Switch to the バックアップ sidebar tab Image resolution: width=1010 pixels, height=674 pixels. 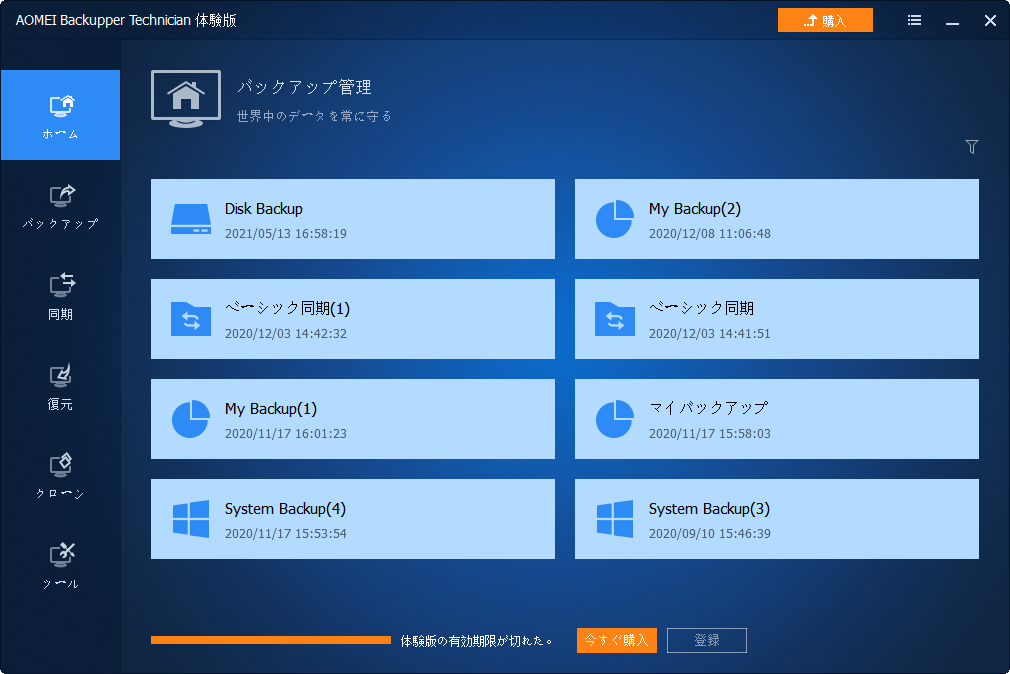coord(61,206)
